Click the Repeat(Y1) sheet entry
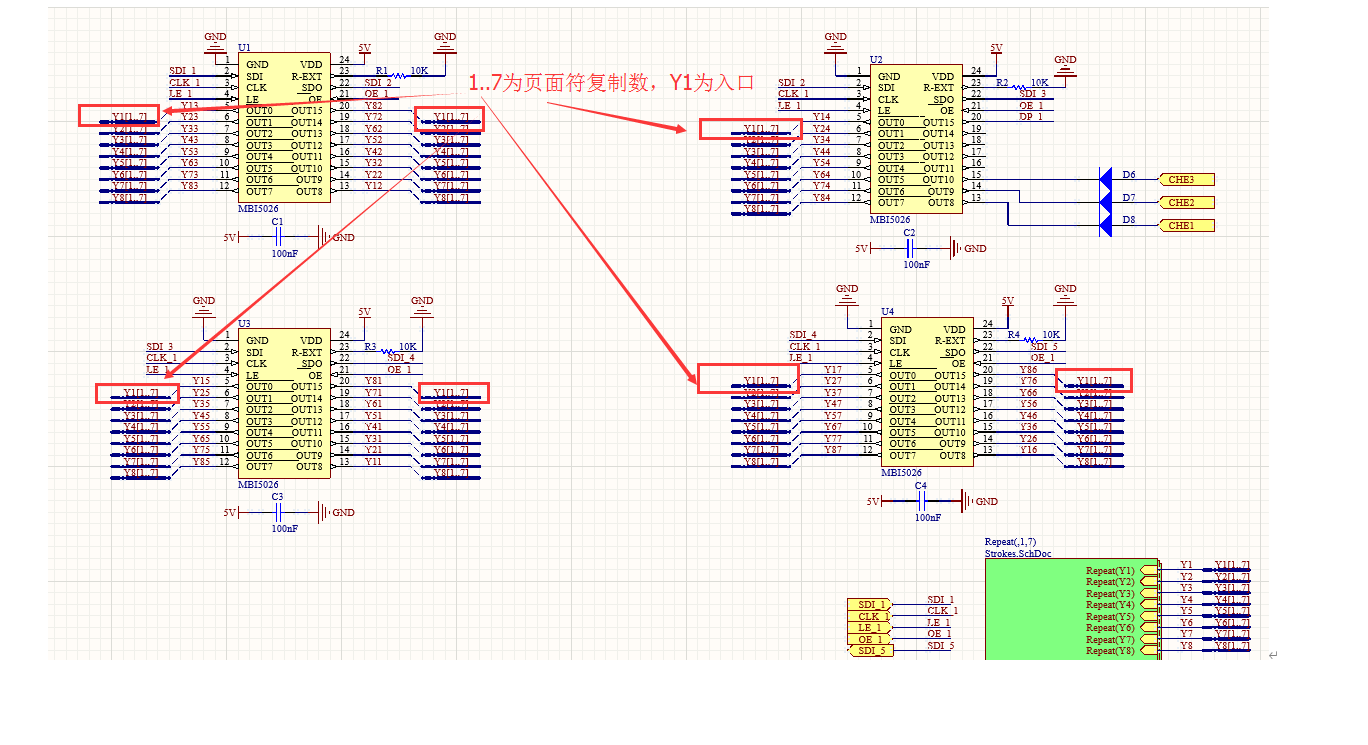This screenshot has height=745, width=1368. point(1120,570)
